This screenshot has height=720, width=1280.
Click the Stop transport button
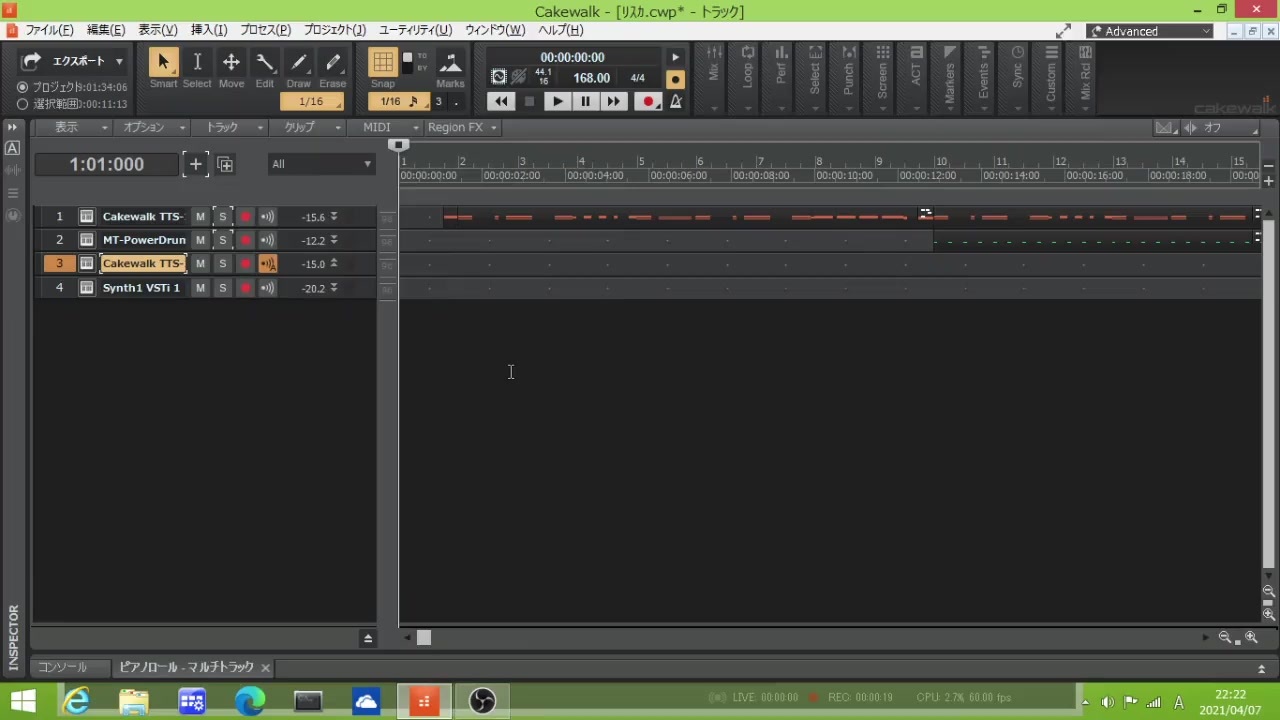(x=529, y=101)
